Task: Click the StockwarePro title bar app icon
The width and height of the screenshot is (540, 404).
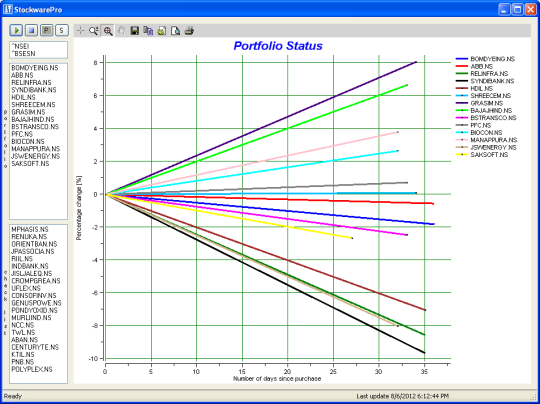Action: point(8,9)
